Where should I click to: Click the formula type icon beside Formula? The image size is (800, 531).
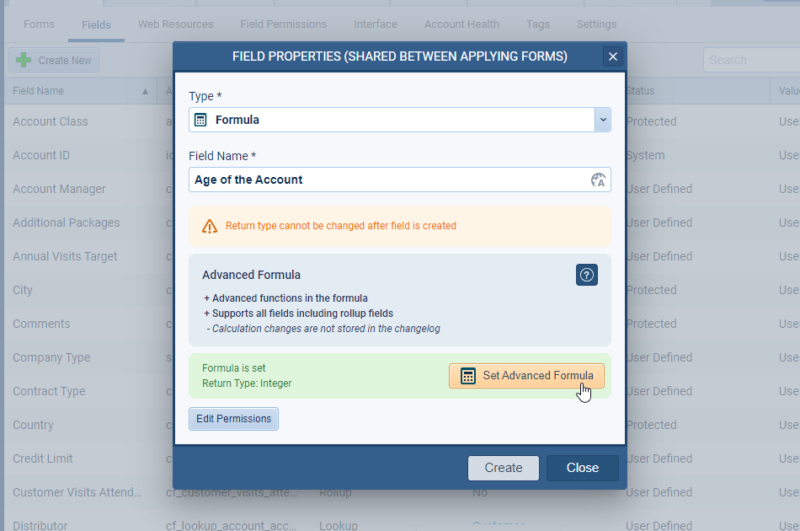tap(201, 120)
